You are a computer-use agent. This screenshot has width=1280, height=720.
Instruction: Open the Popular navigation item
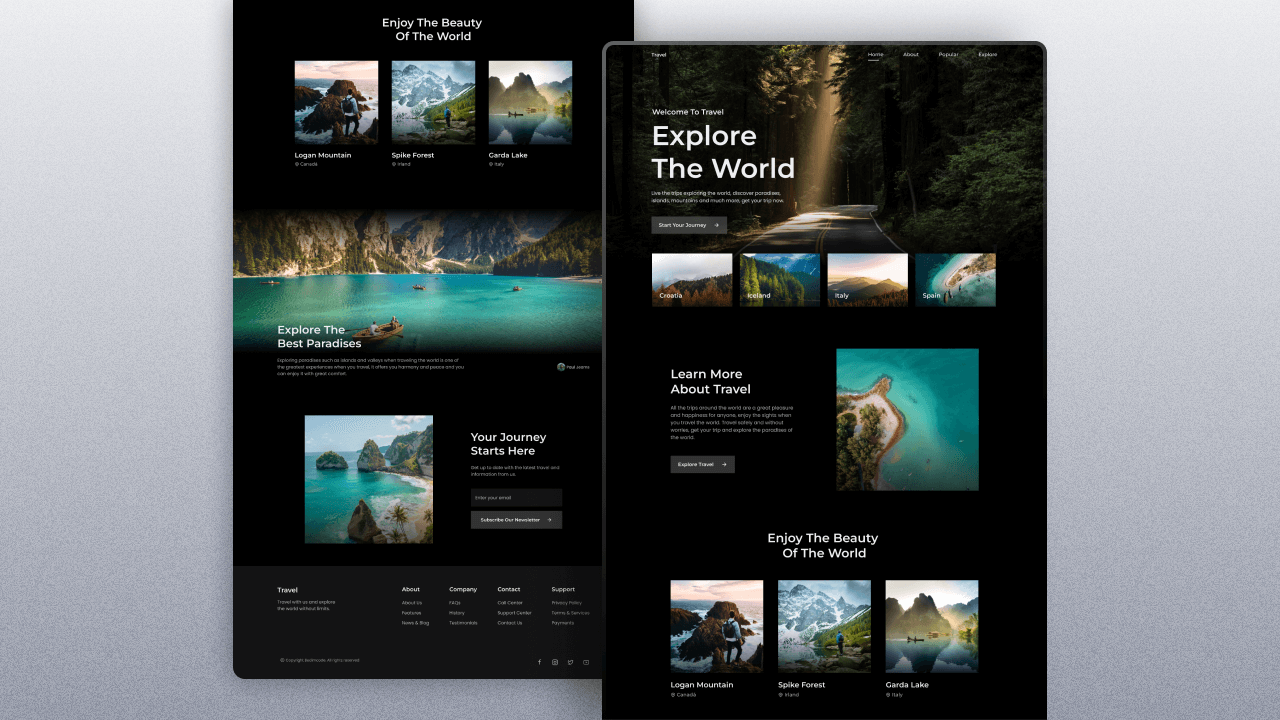947,54
